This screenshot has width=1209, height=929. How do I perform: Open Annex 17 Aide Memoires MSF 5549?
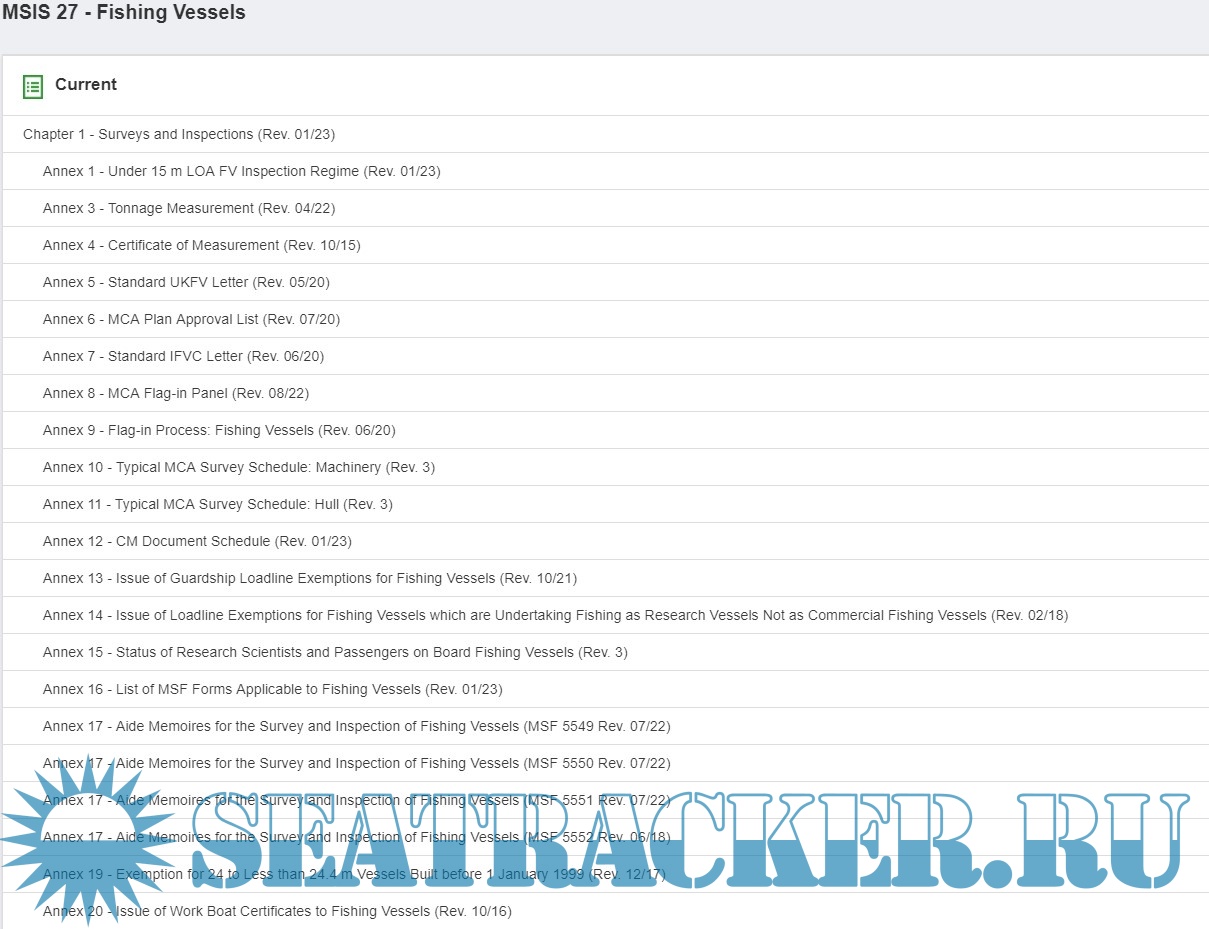click(x=356, y=726)
